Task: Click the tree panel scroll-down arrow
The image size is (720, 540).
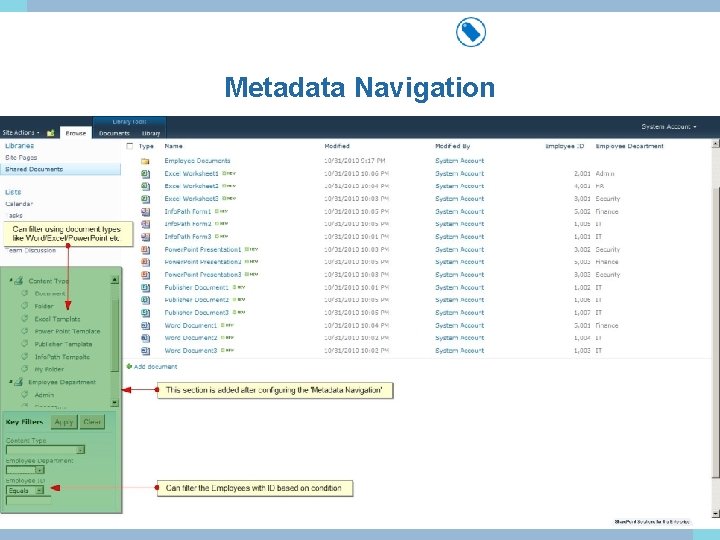Action: 115,403
